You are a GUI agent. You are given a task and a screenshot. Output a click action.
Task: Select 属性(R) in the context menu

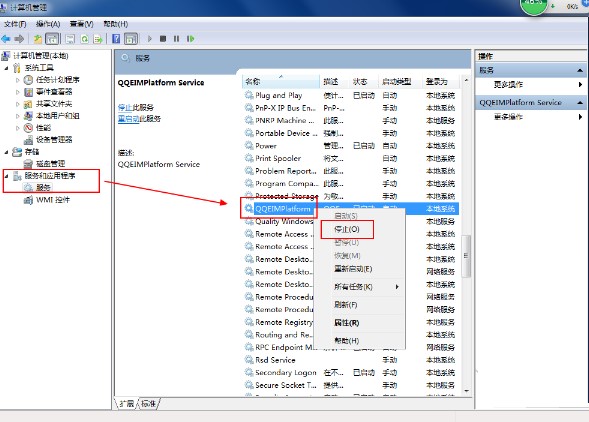point(346,322)
